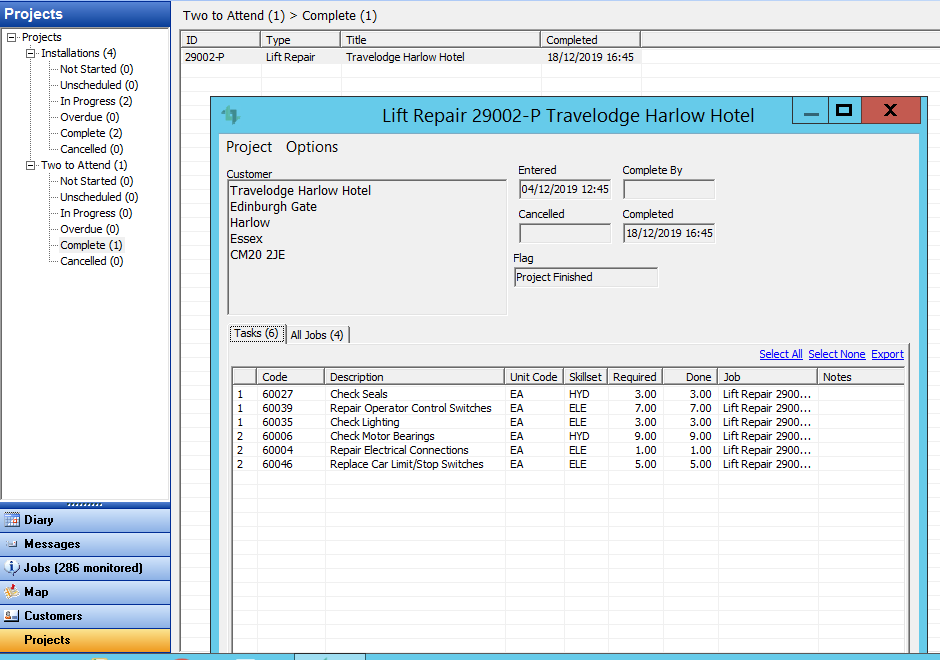The height and width of the screenshot is (660, 940).
Task: Click the app logo in dialog title bar
Action: tap(231, 115)
